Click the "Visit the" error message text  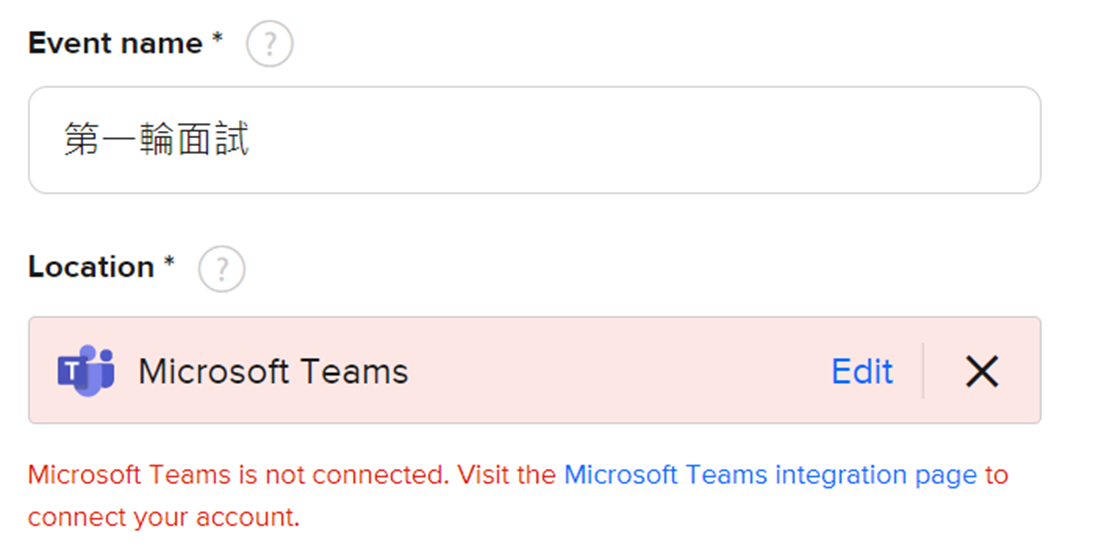tap(507, 475)
